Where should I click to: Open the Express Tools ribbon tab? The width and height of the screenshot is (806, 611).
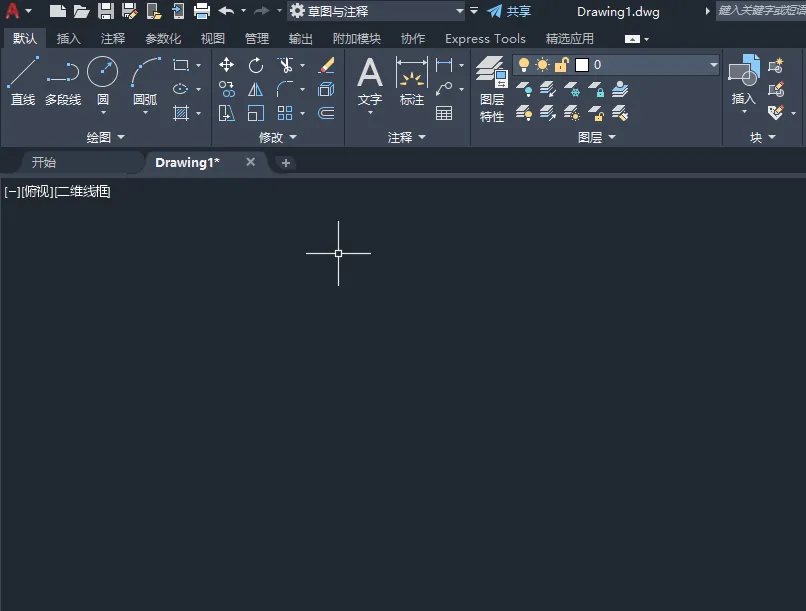pos(485,39)
